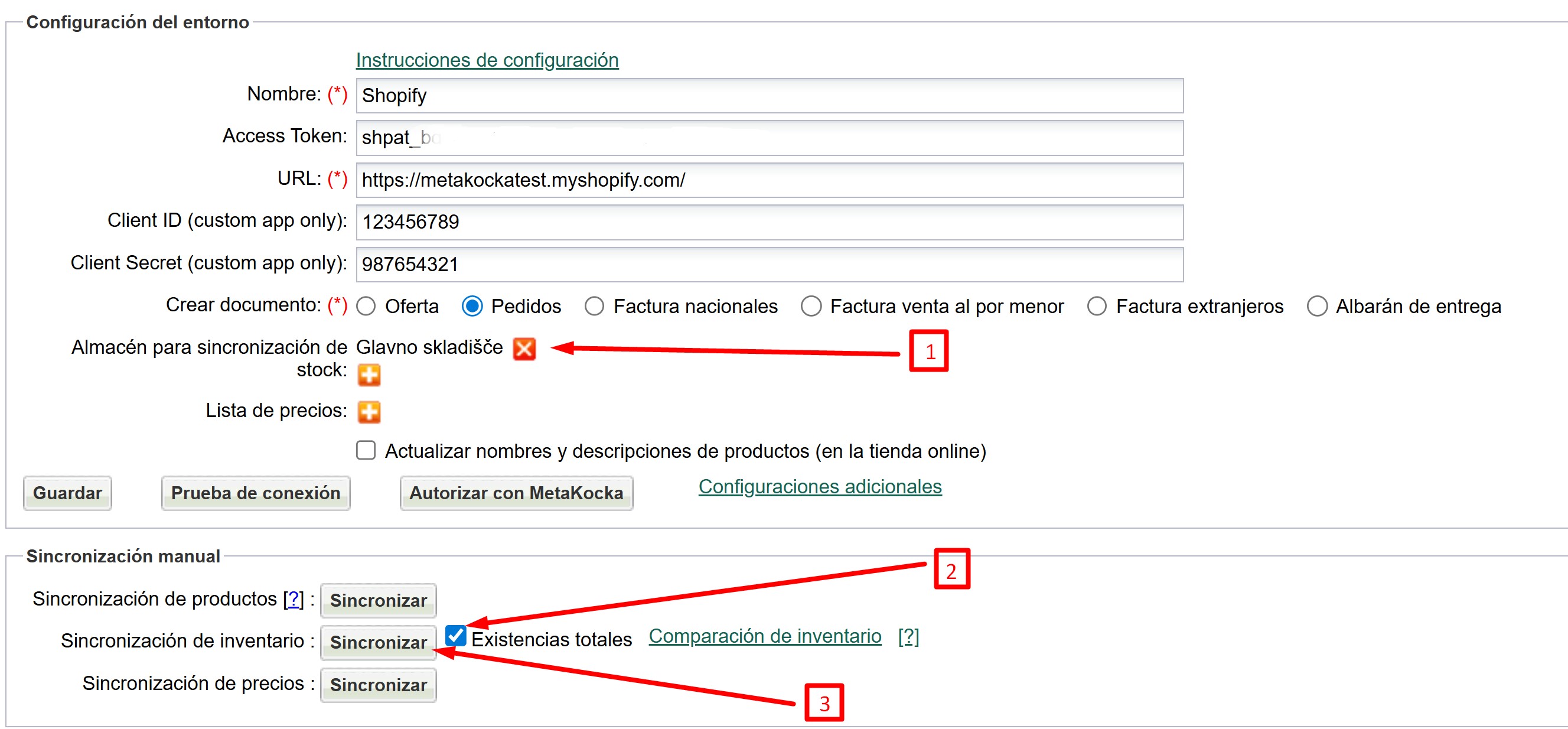Remove the Glavno skladišče warehouse with red X

point(524,349)
